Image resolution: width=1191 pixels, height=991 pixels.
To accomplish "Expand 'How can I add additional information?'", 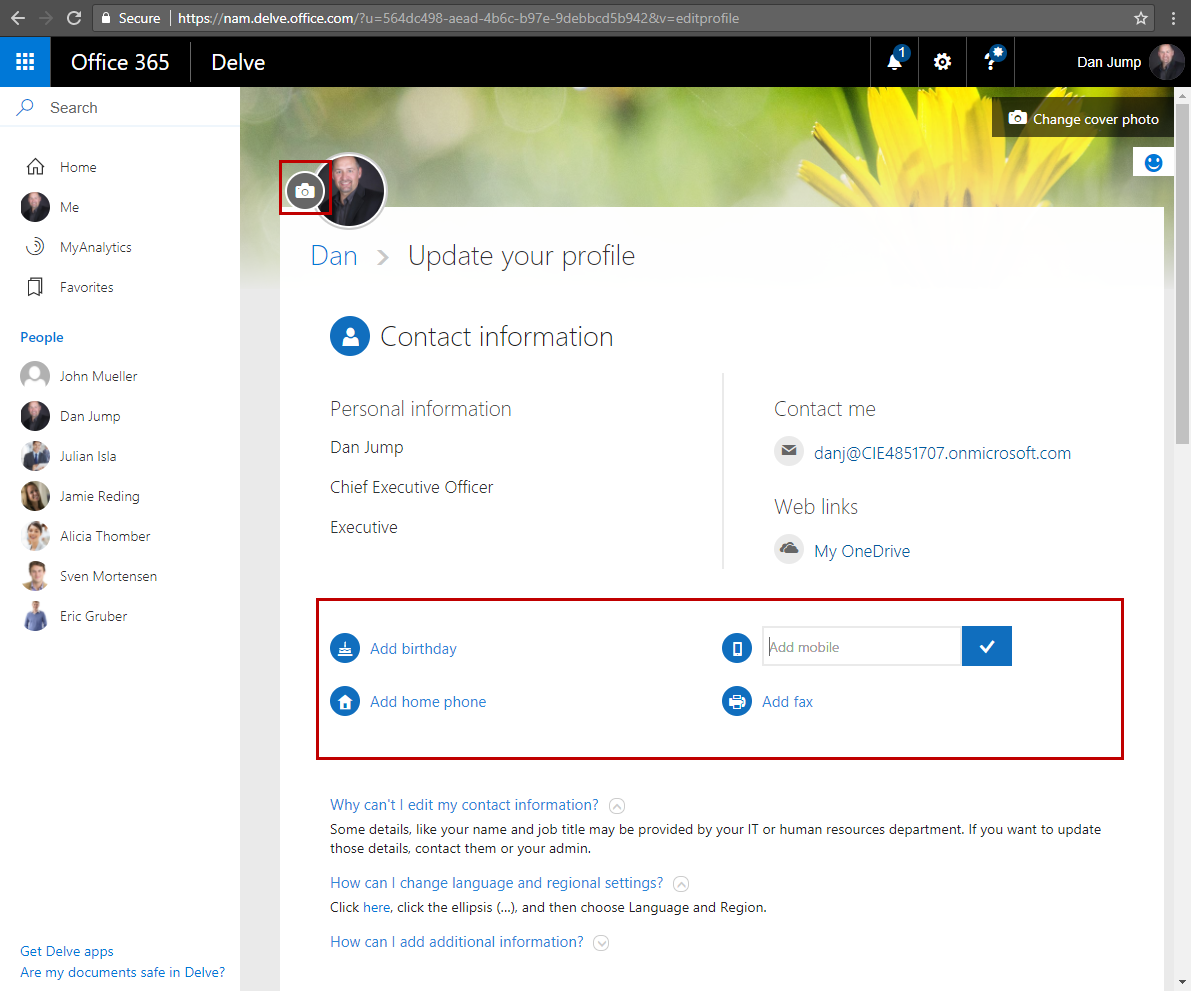I will 601,942.
